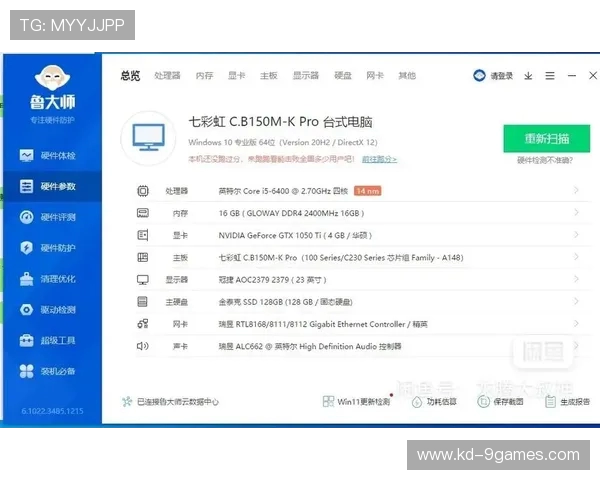Click AOC2379 23 英寸 monitor text
Screen dimensions: 600x480
pyautogui.click(x=272, y=280)
